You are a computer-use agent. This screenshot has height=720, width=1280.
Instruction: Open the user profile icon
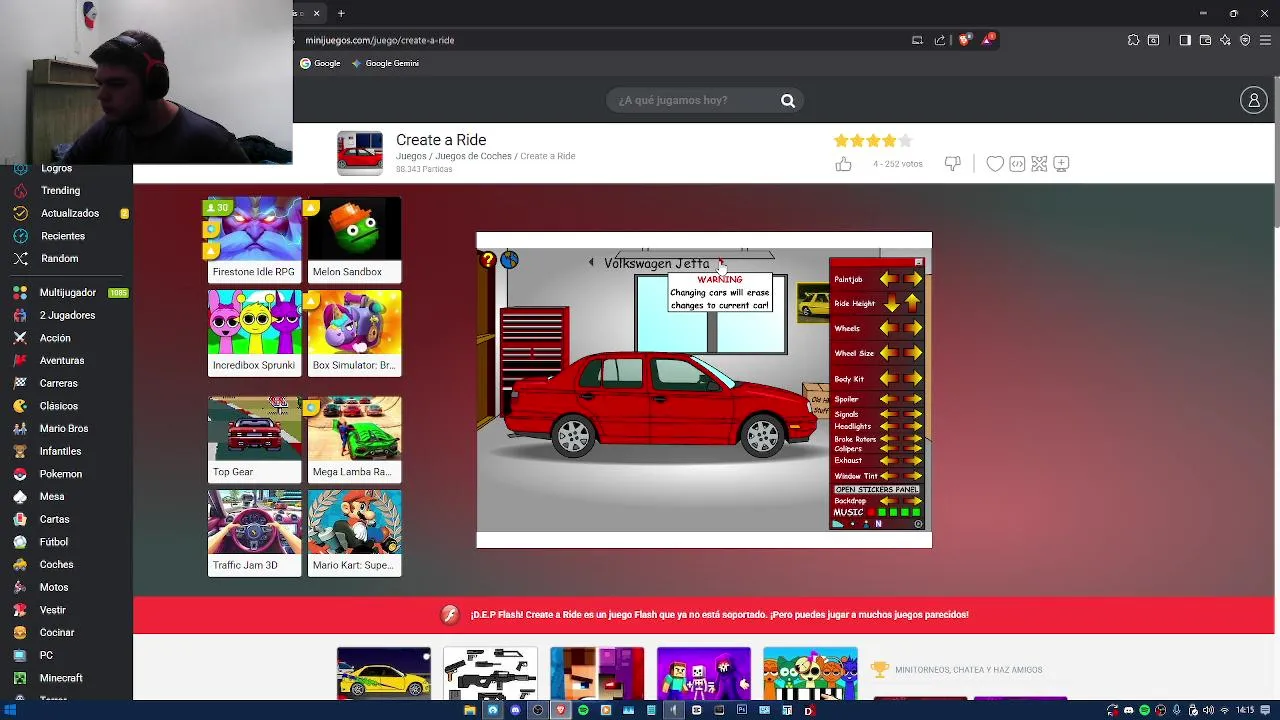1253,100
